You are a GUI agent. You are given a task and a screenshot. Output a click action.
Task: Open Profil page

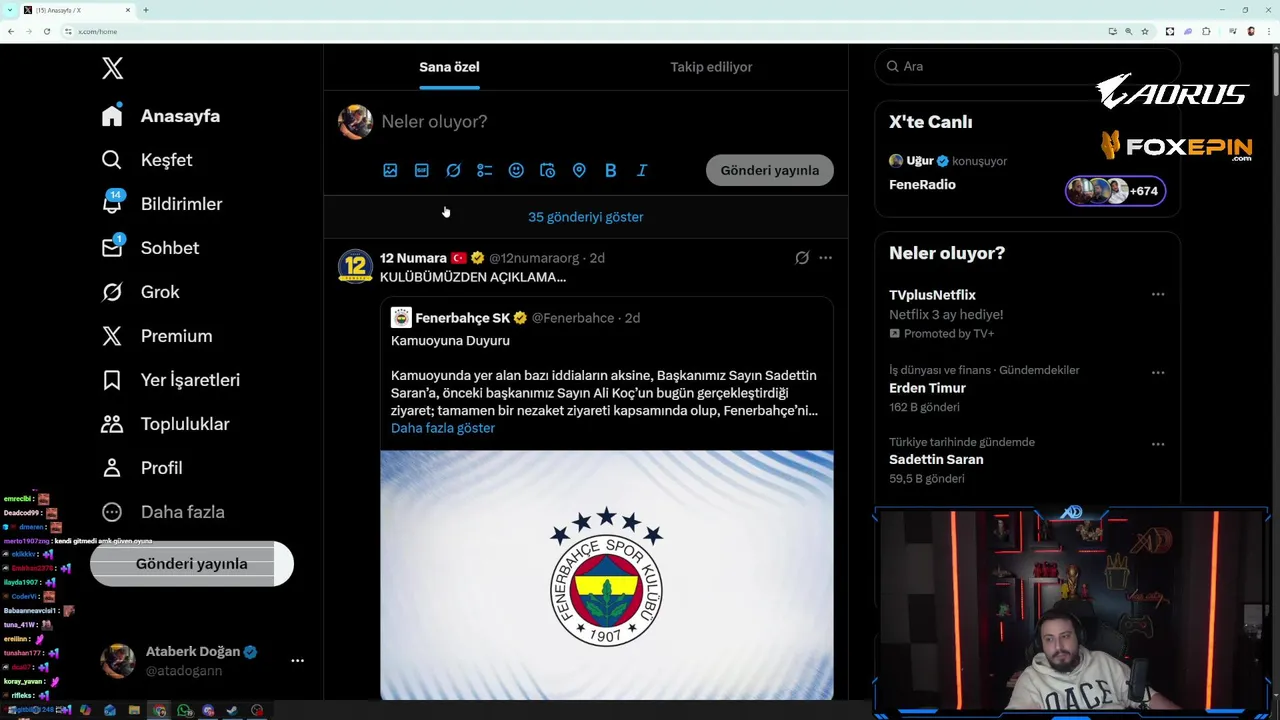click(141, 468)
